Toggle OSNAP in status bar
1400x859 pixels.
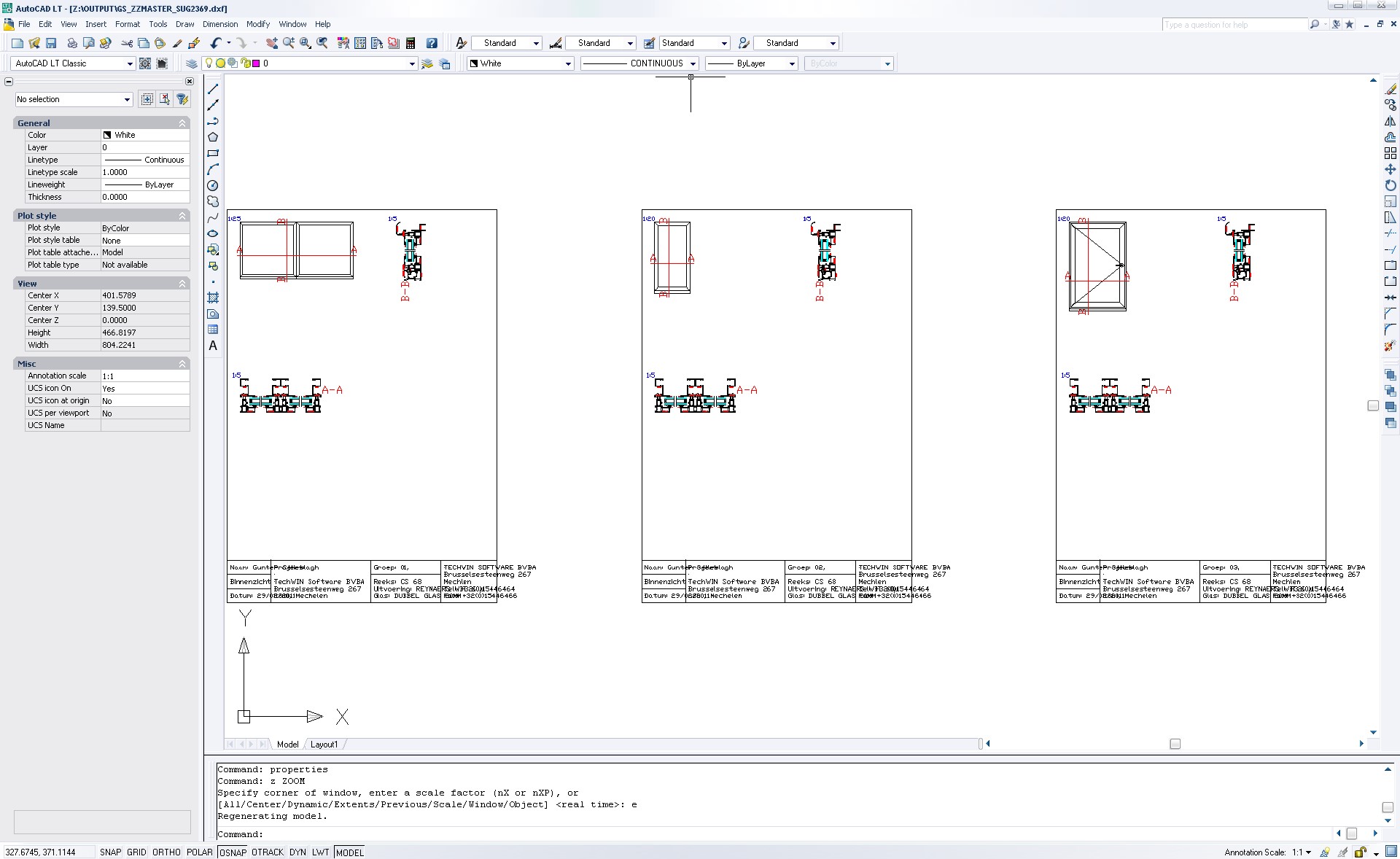233,852
